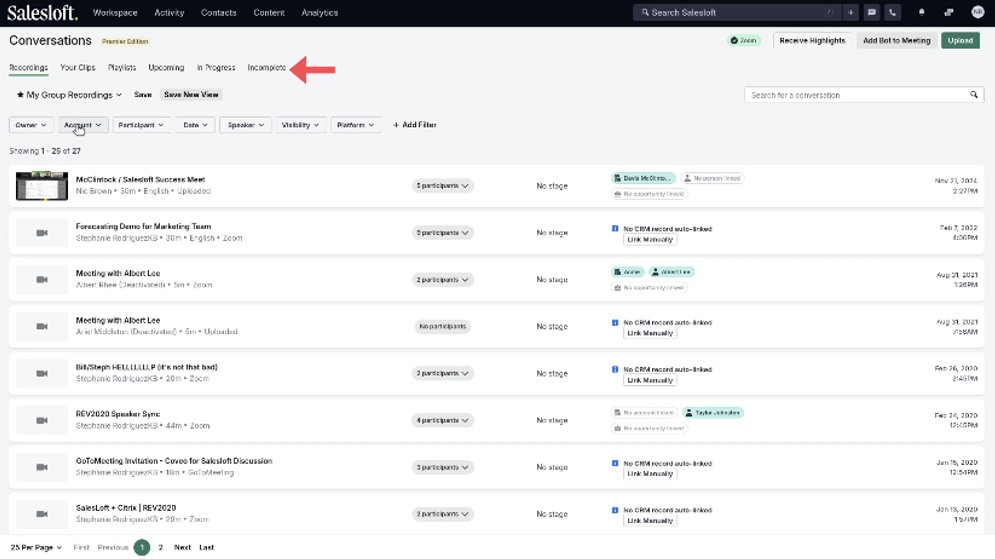The height and width of the screenshot is (559, 995).
Task: Expand the My Group Recordings view selector
Action: [69, 95]
